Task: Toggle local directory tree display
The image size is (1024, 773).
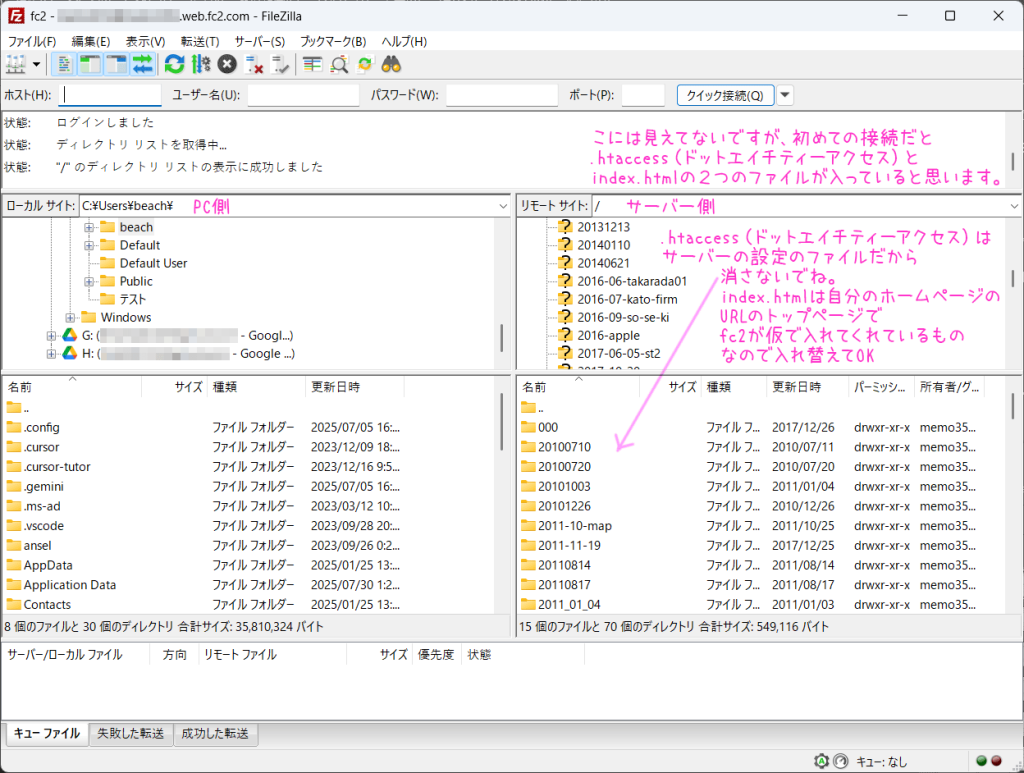Action: pos(90,65)
